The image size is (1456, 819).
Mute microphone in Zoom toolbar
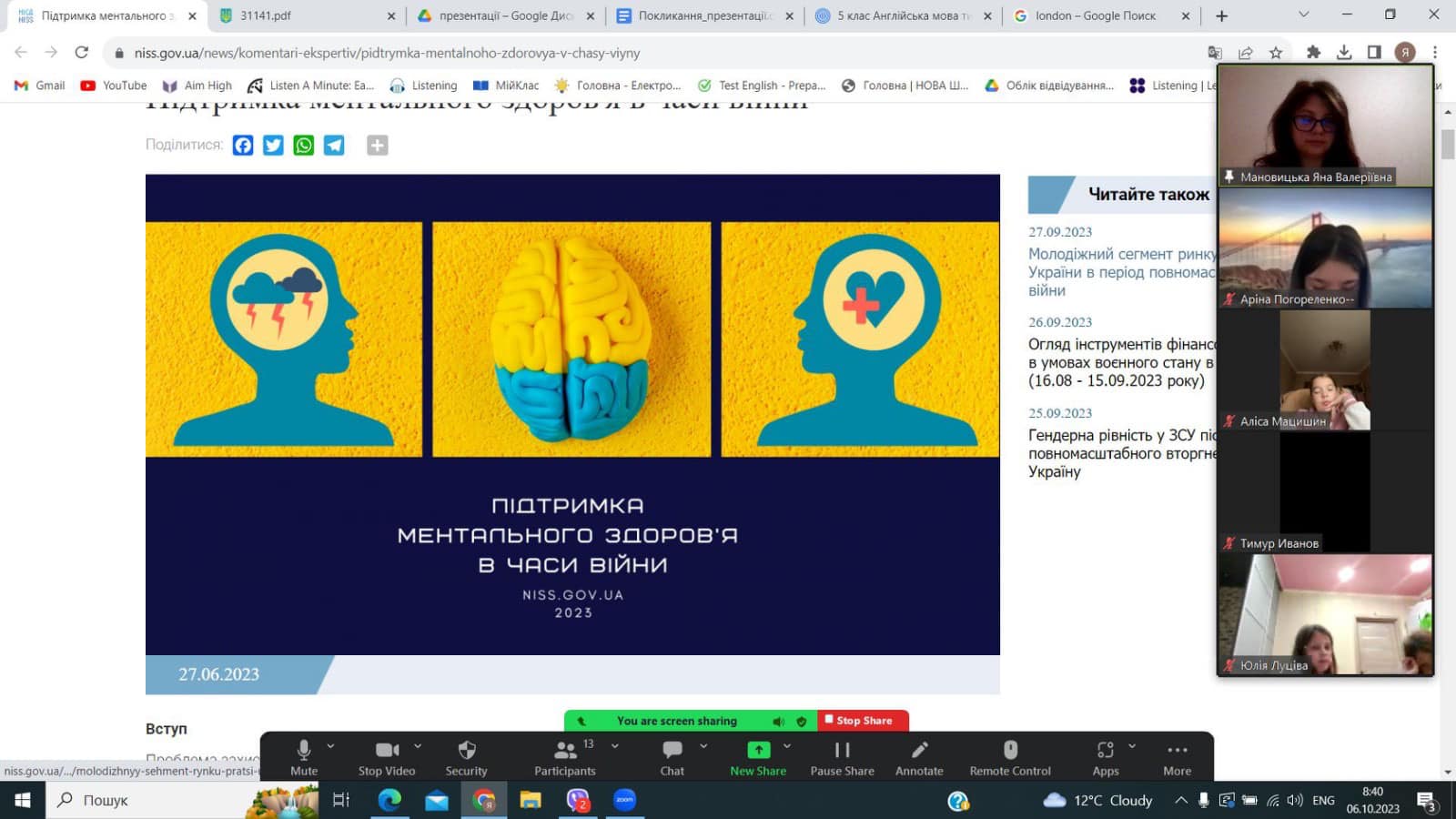click(304, 757)
